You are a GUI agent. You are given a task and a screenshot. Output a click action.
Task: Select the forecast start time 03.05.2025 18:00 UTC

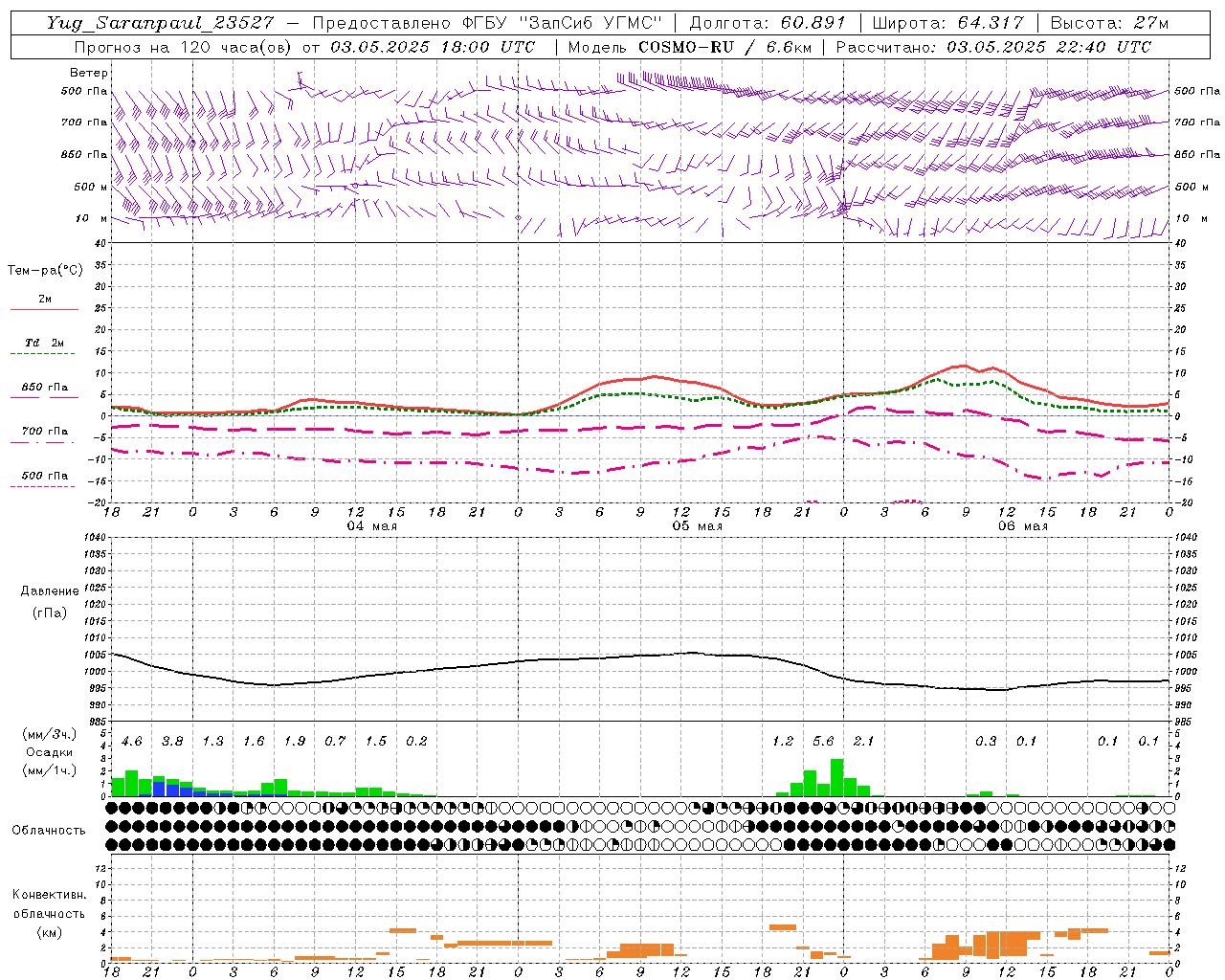click(x=433, y=47)
